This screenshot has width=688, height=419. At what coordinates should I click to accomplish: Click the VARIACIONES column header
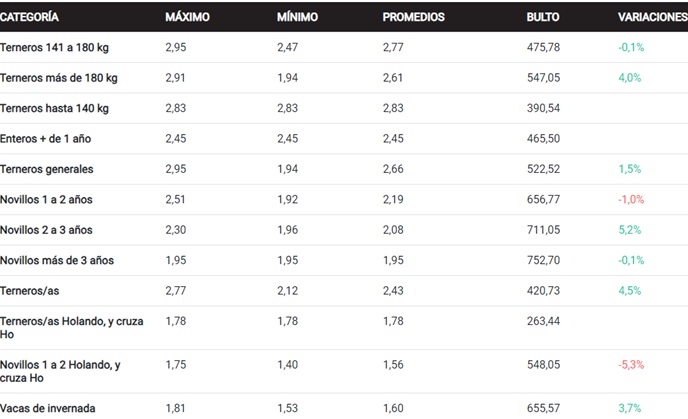[x=652, y=17]
